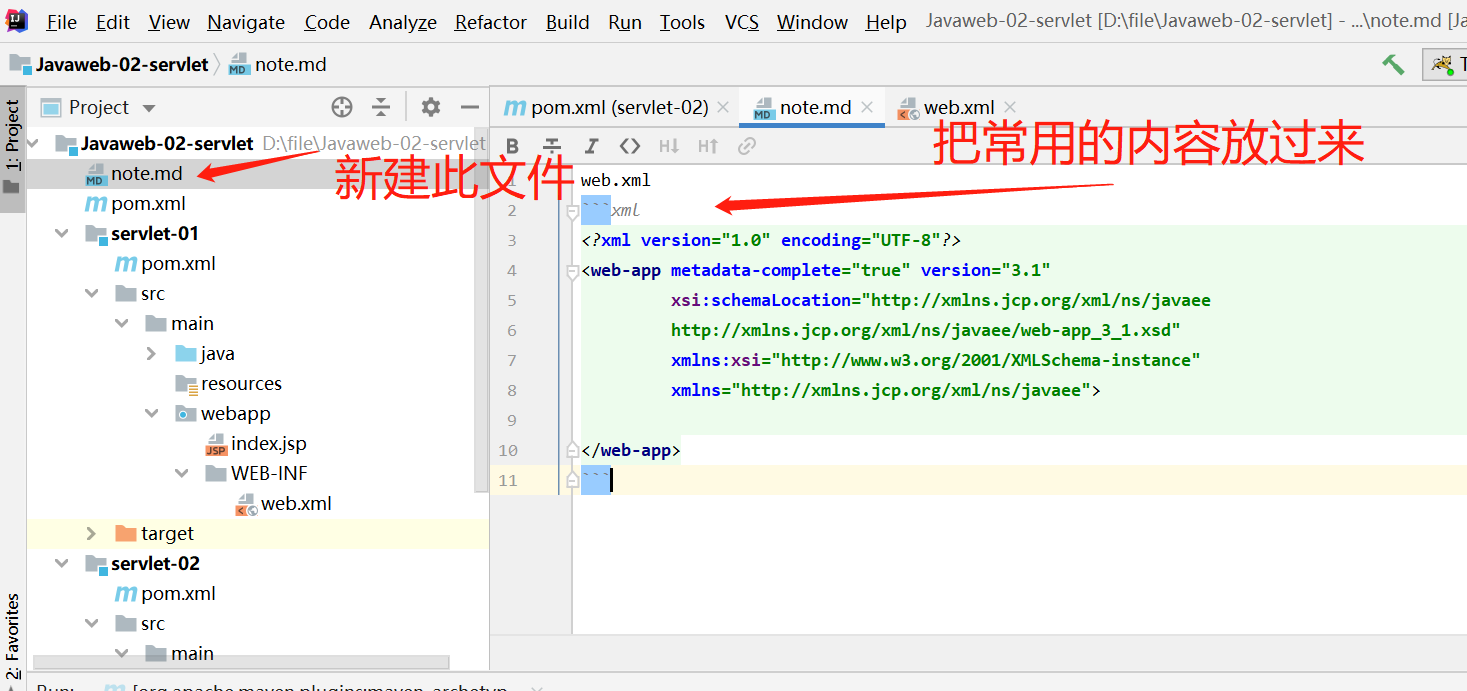Image resolution: width=1467 pixels, height=691 pixels.
Task: Click fold marker at line 4 gutter
Action: (x=572, y=270)
